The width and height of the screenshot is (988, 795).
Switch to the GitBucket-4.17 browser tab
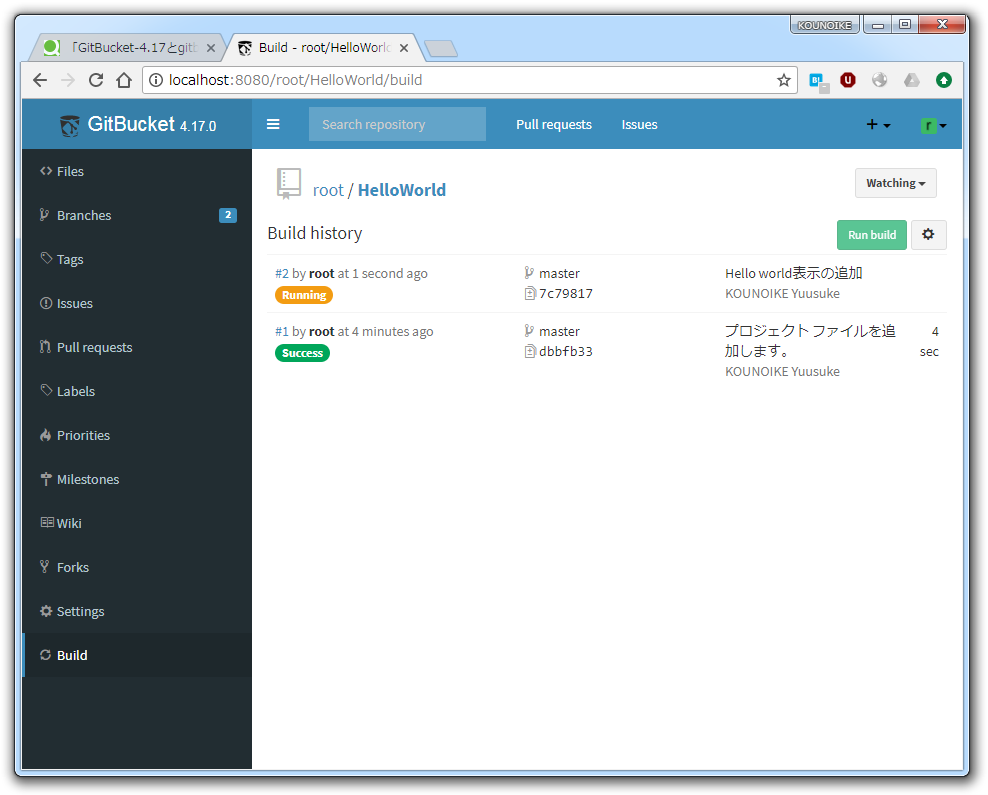[135, 46]
